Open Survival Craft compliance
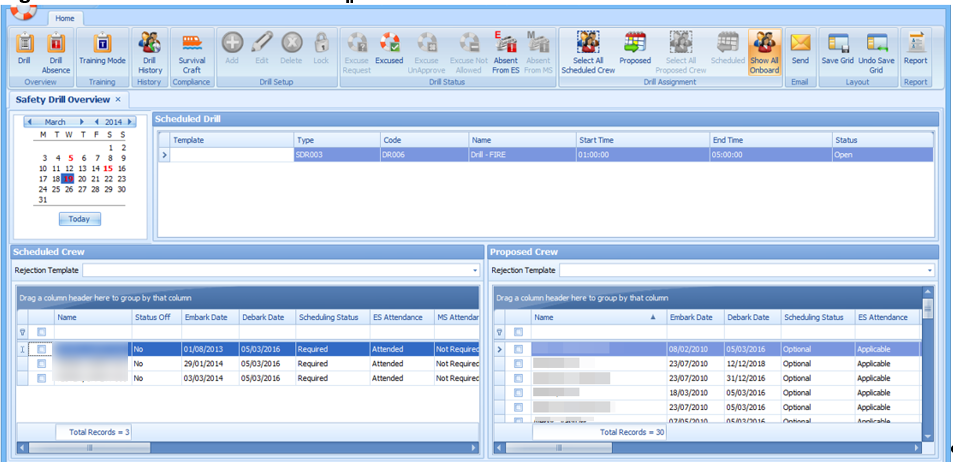953x462 pixels. [192, 52]
